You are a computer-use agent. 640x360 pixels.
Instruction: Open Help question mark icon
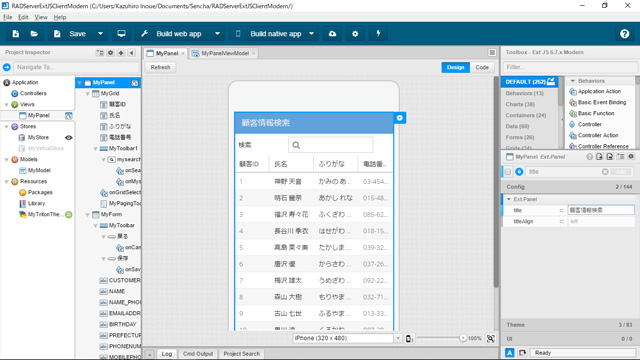[x=624, y=34]
